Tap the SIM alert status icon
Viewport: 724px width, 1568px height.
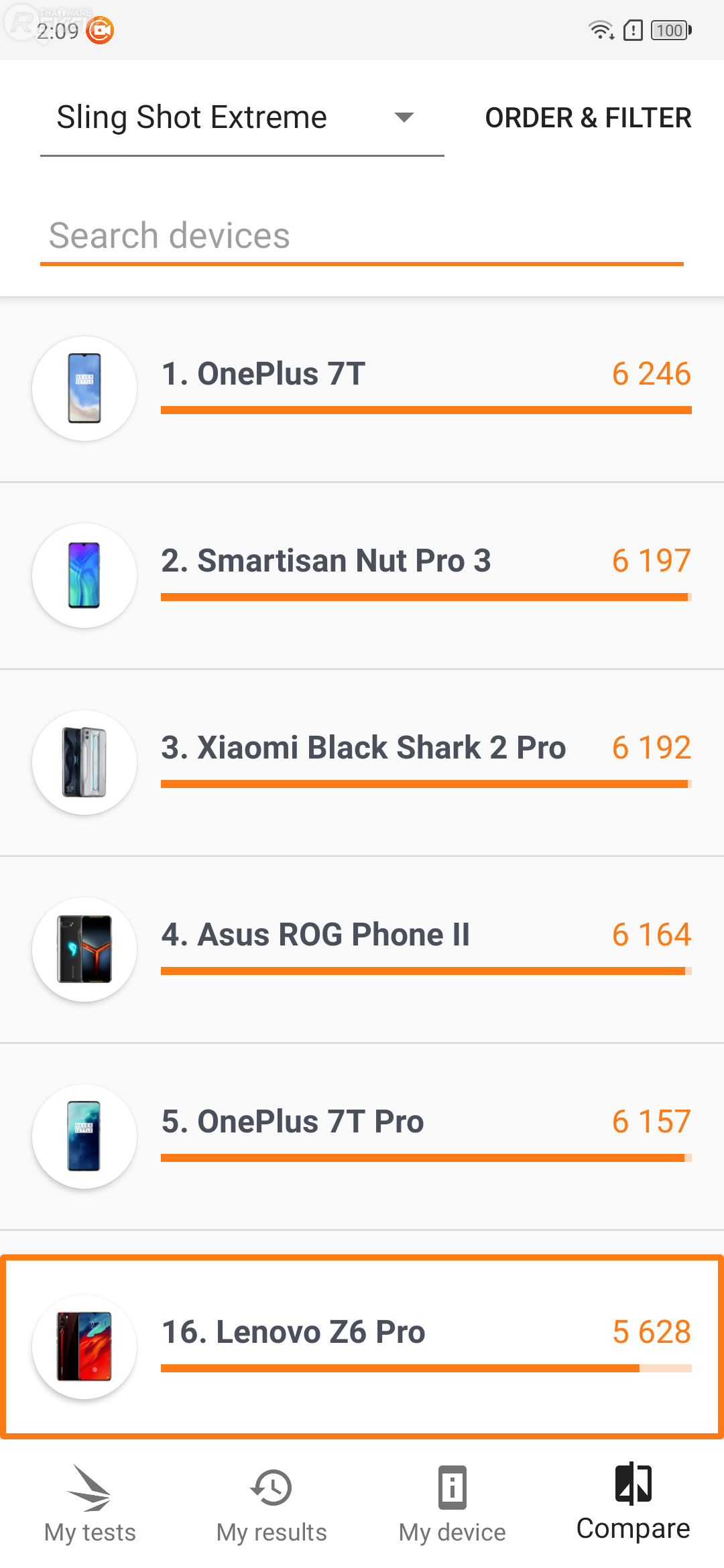tap(633, 30)
